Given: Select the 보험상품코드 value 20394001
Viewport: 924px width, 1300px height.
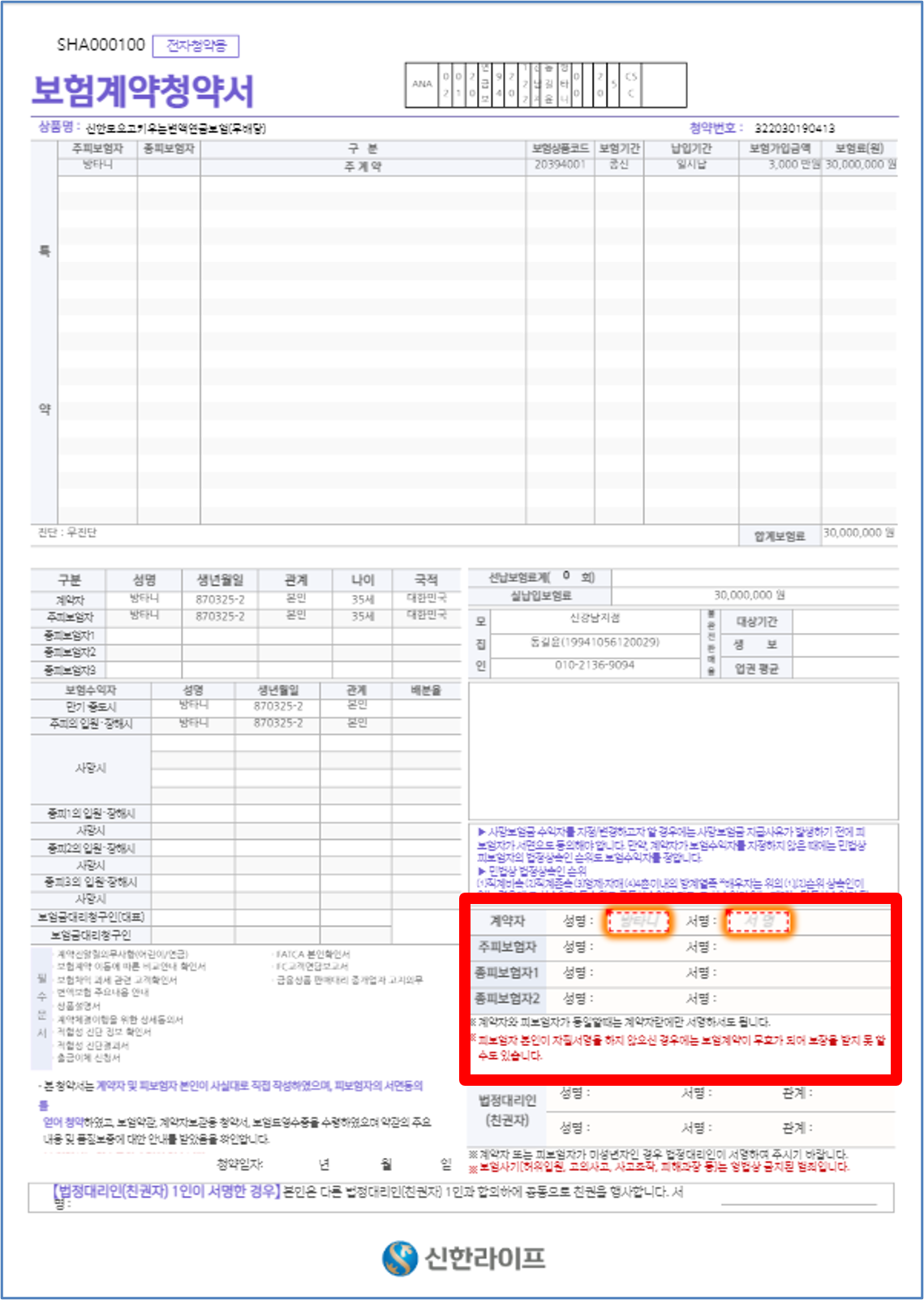Looking at the screenshot, I should (560, 164).
